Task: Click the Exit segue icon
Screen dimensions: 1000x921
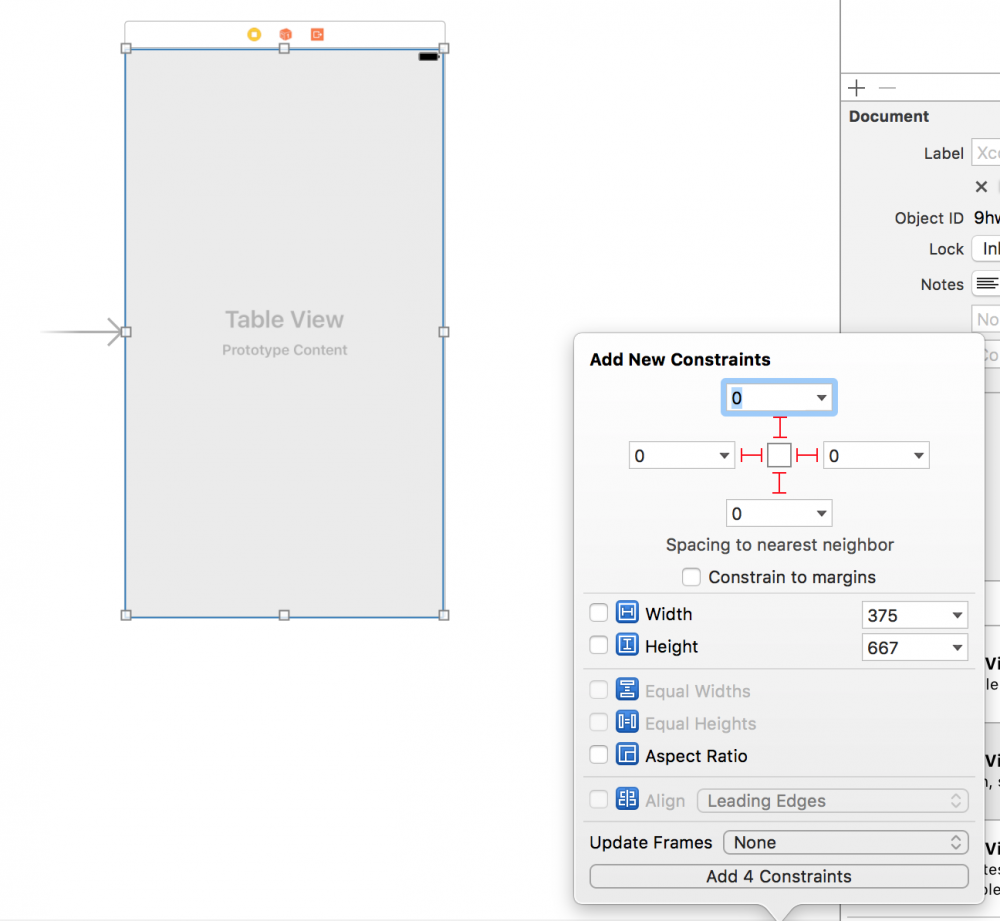Action: coord(316,33)
